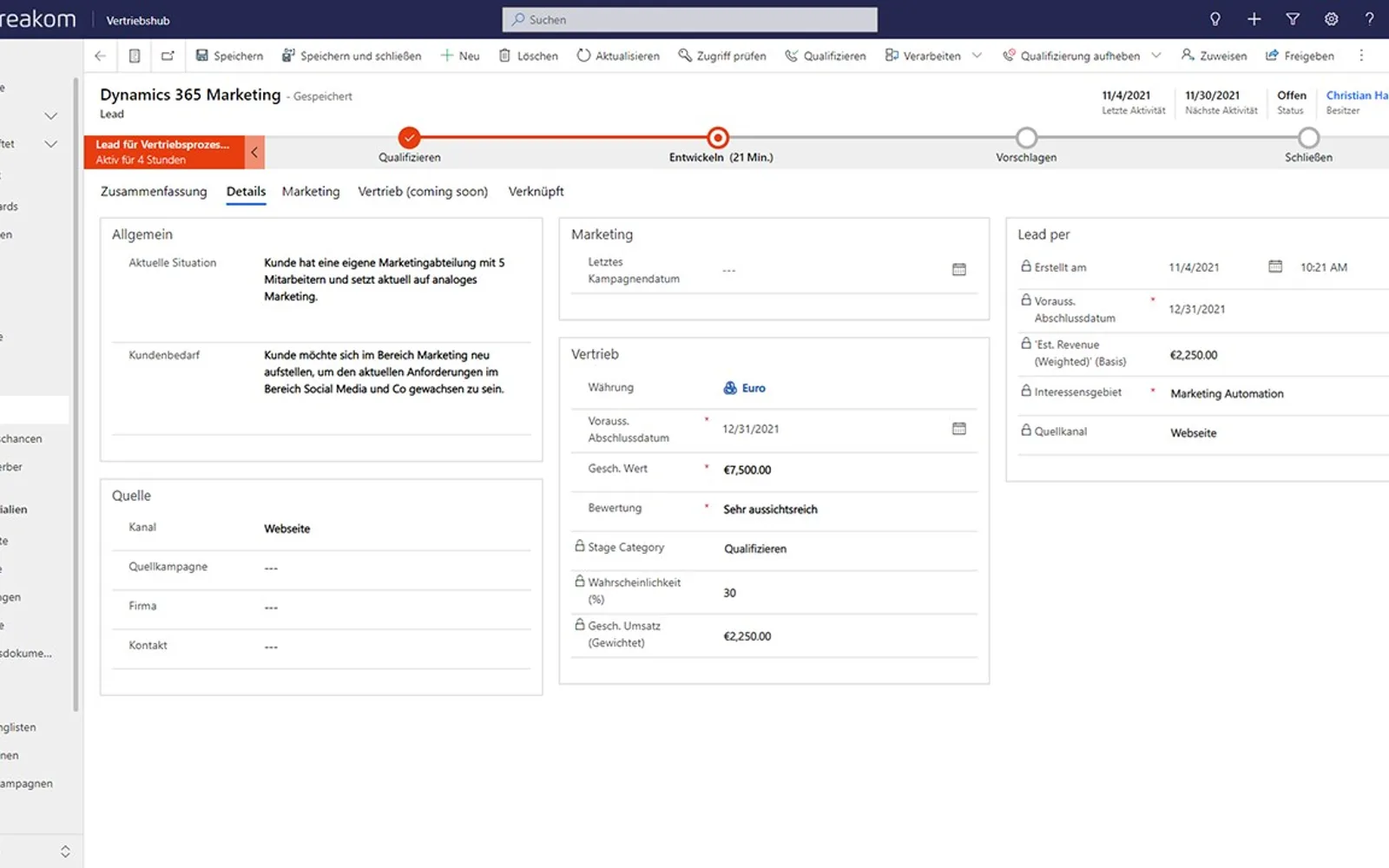Image resolution: width=1389 pixels, height=868 pixels.
Task: Open calendar icon for Erstellt am
Action: (1275, 266)
